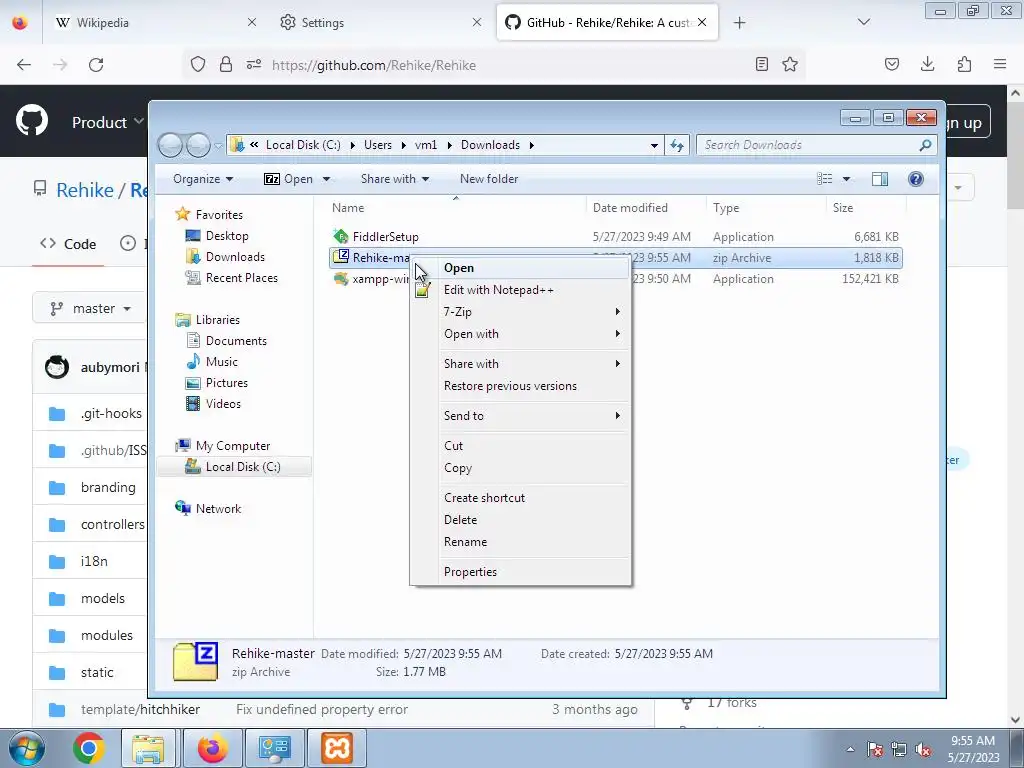The image size is (1024, 768).
Task: Click the GitHub logo icon
Action: (31, 121)
